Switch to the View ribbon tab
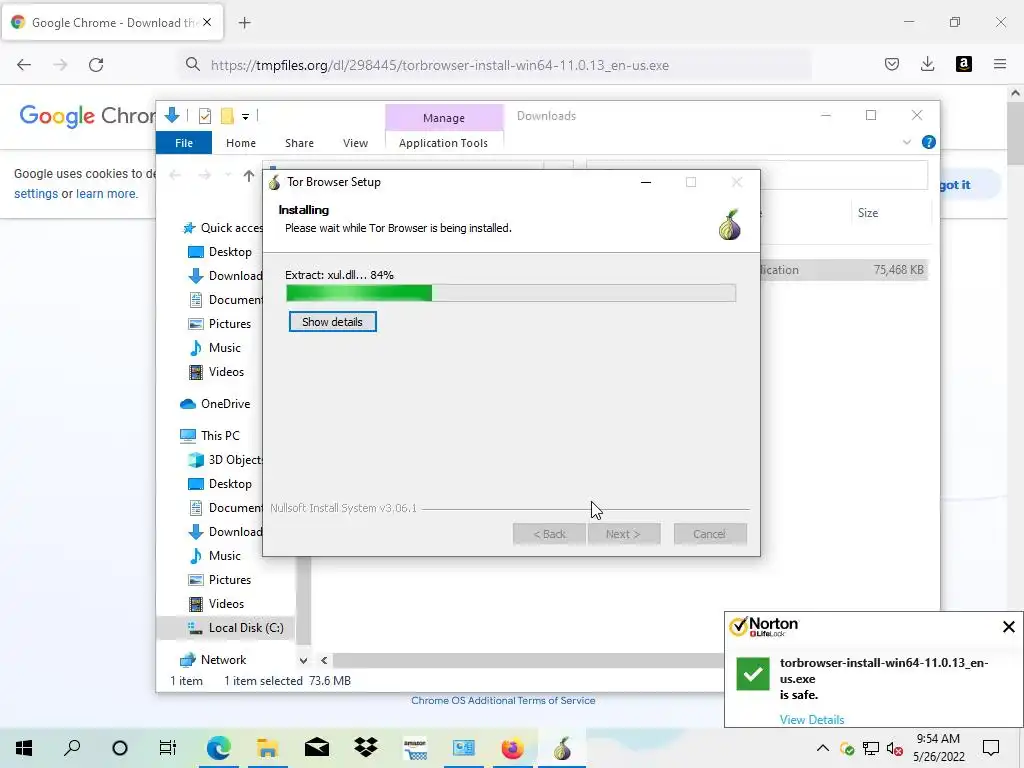The width and height of the screenshot is (1024, 768). (x=355, y=143)
